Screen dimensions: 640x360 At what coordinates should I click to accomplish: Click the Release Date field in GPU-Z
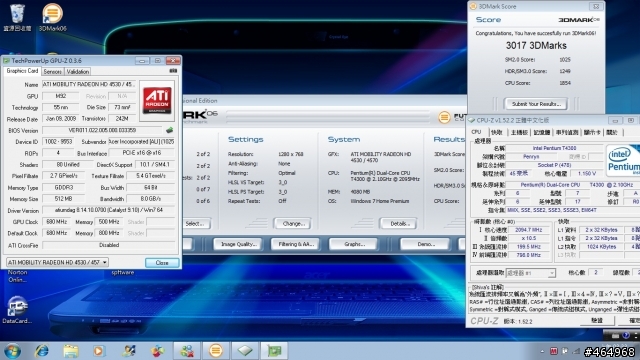(x=60, y=119)
